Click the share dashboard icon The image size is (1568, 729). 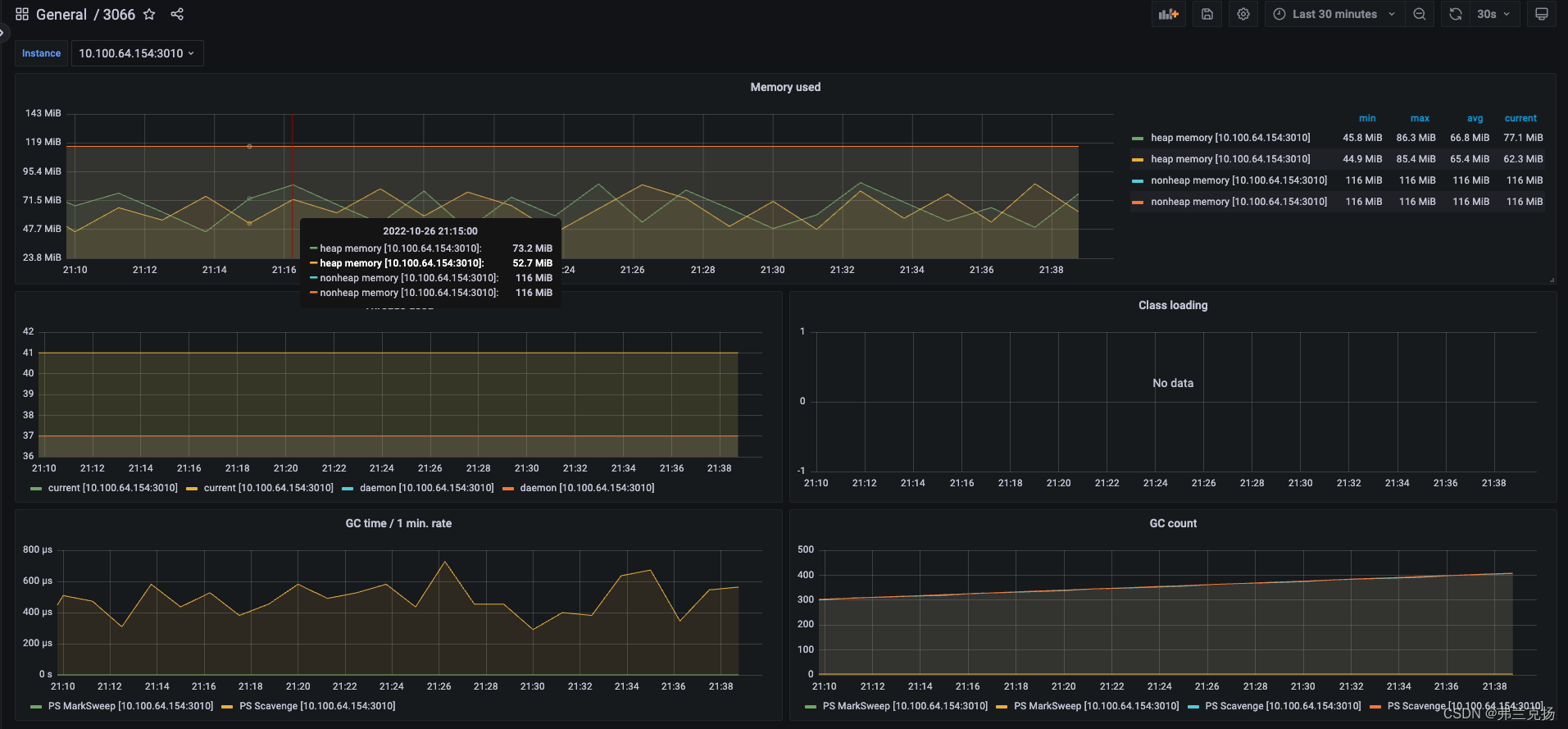(x=177, y=14)
